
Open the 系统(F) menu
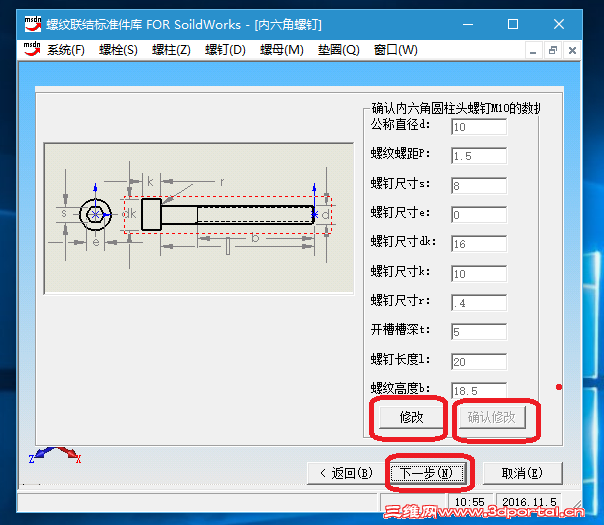66,50
